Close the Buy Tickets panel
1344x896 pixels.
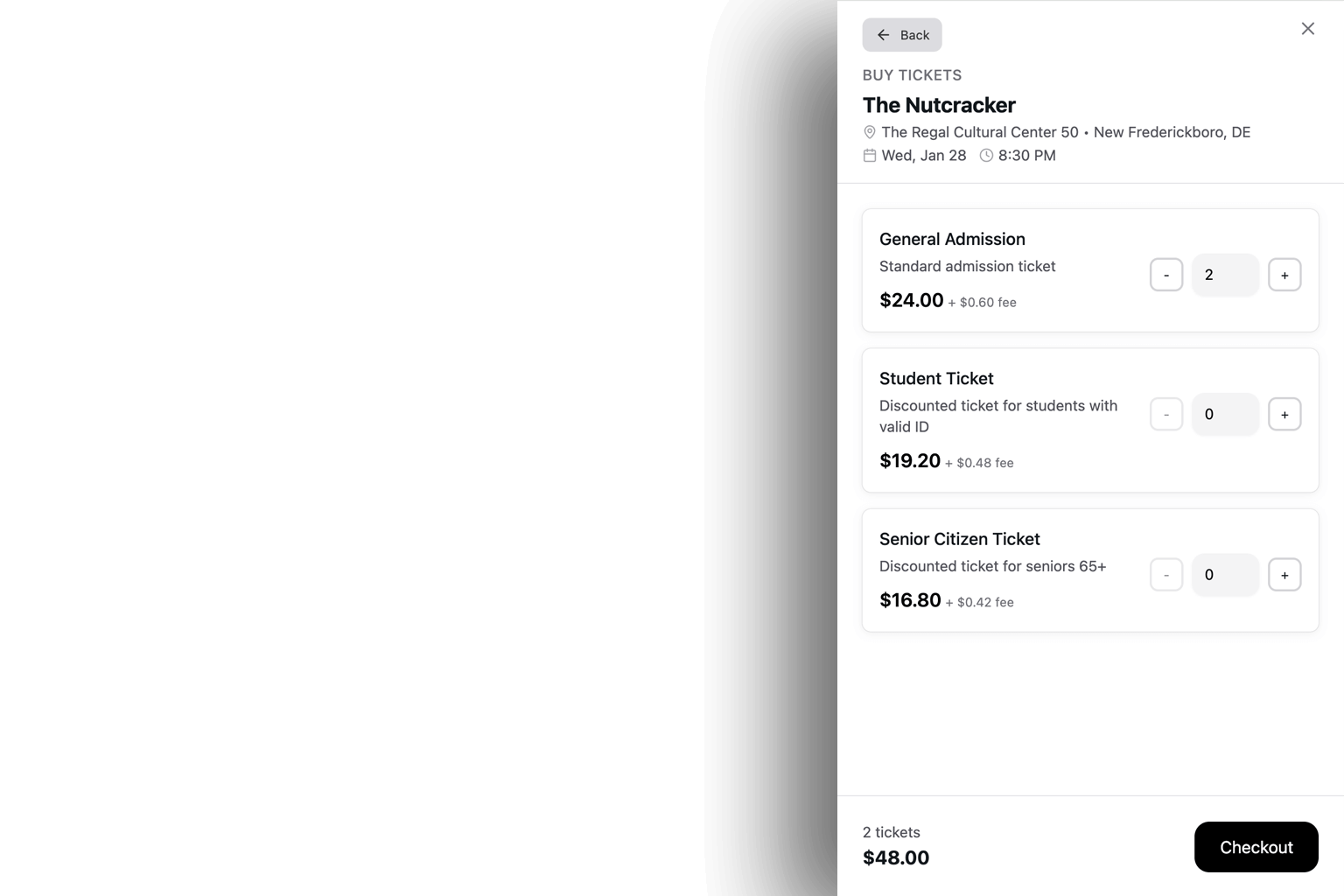[1307, 29]
